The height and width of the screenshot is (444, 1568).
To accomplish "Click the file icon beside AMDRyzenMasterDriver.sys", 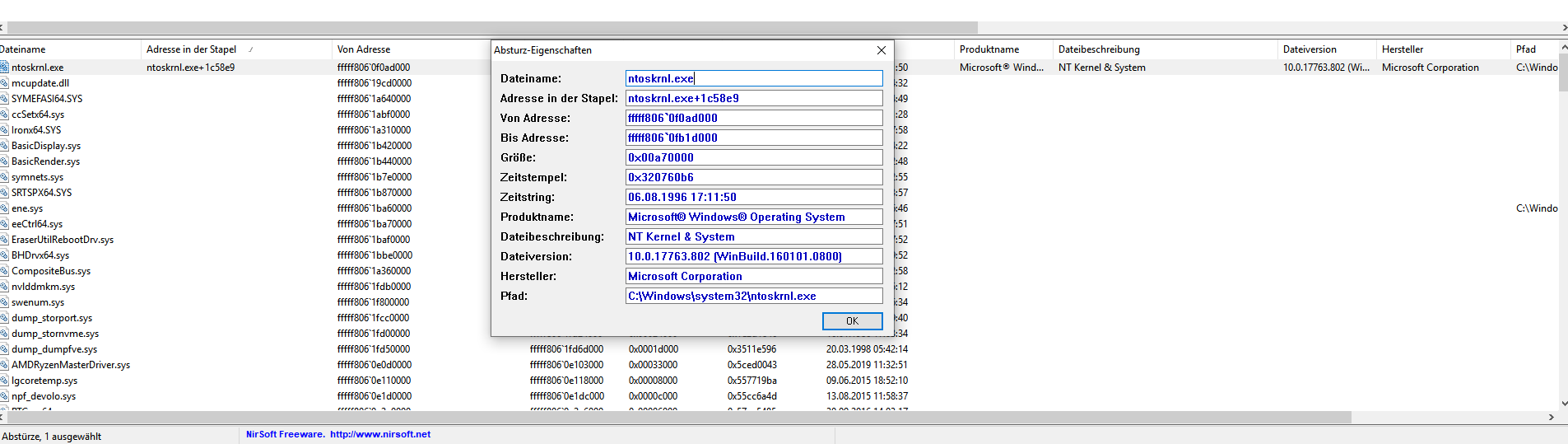I will pos(4,365).
